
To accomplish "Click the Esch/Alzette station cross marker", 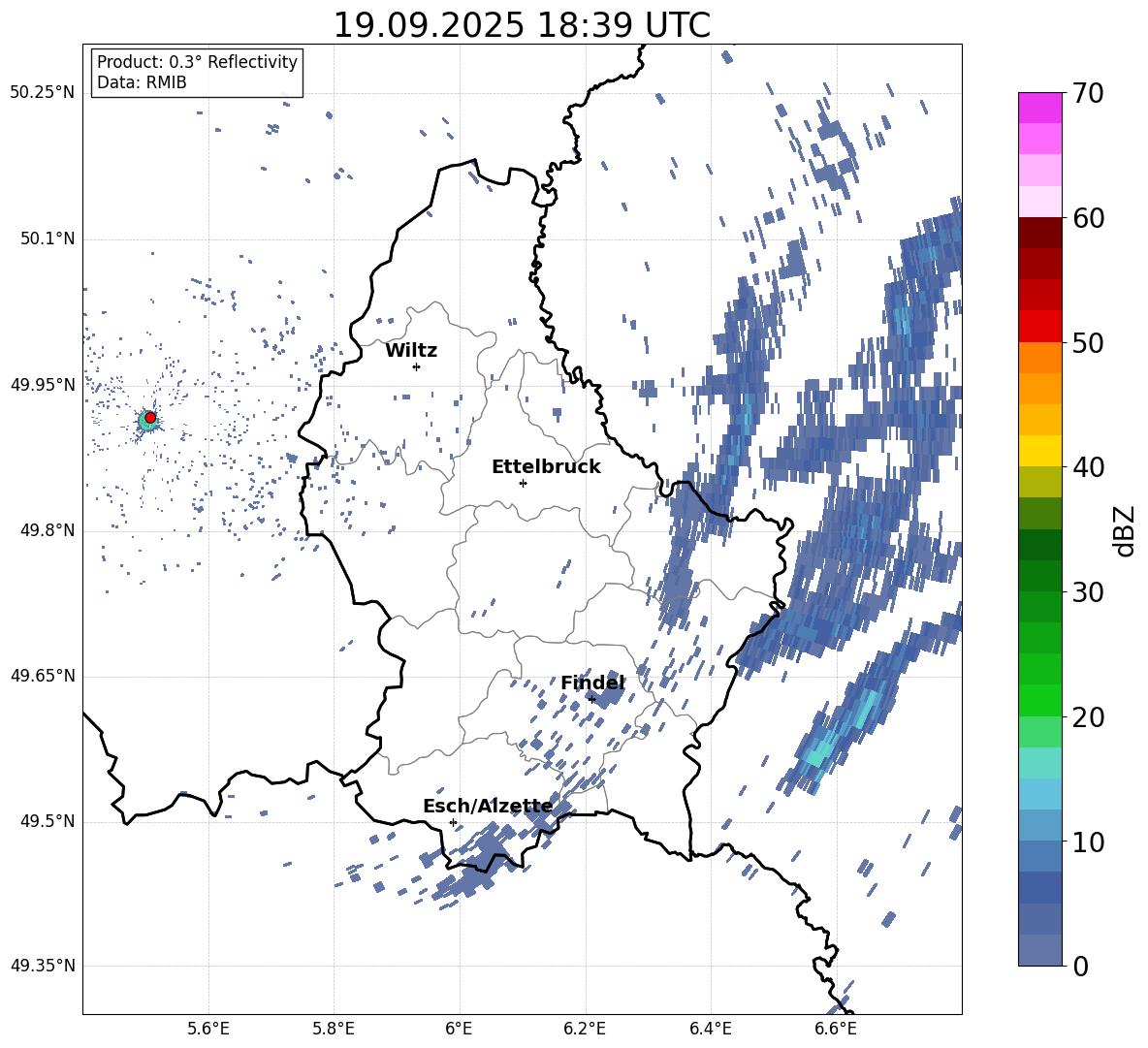I will tap(453, 822).
